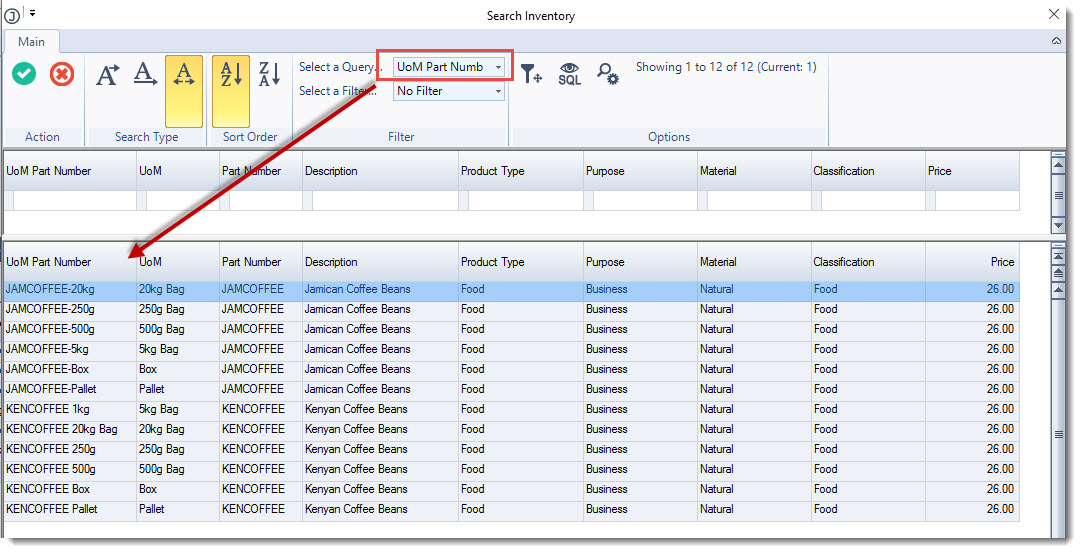This screenshot has width=1081, height=553.
Task: Click the Classification filter input field
Action: tap(873, 201)
